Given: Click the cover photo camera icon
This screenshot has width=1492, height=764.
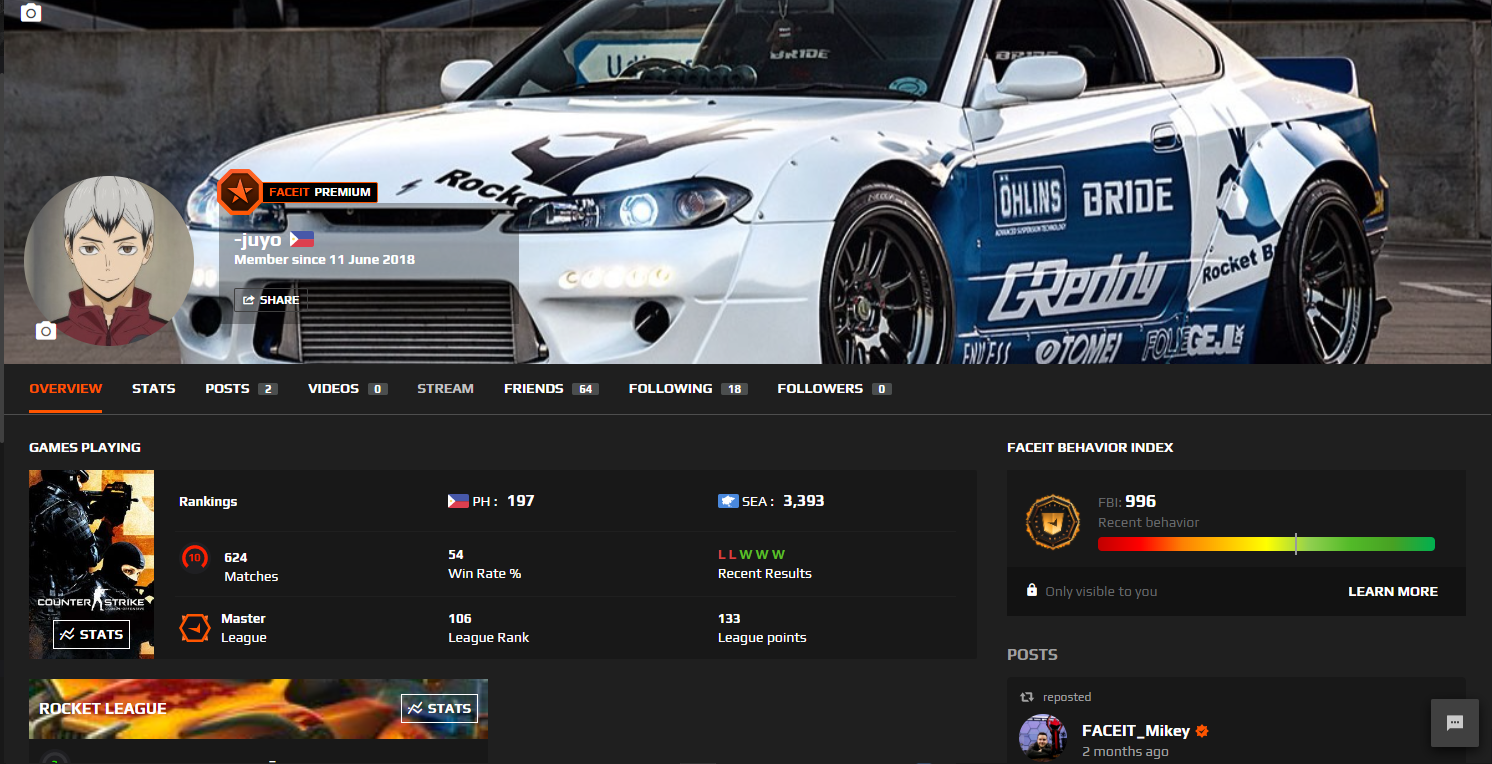Looking at the screenshot, I should click(x=31, y=13).
